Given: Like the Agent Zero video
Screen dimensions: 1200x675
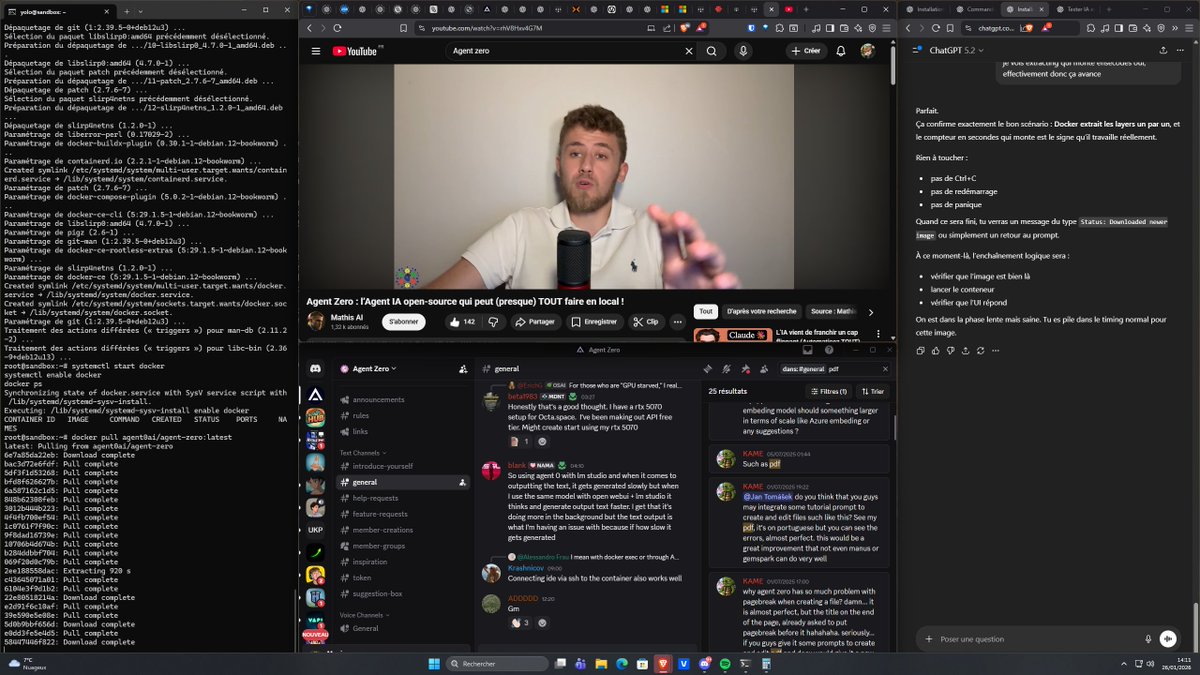Looking at the screenshot, I should point(462,322).
